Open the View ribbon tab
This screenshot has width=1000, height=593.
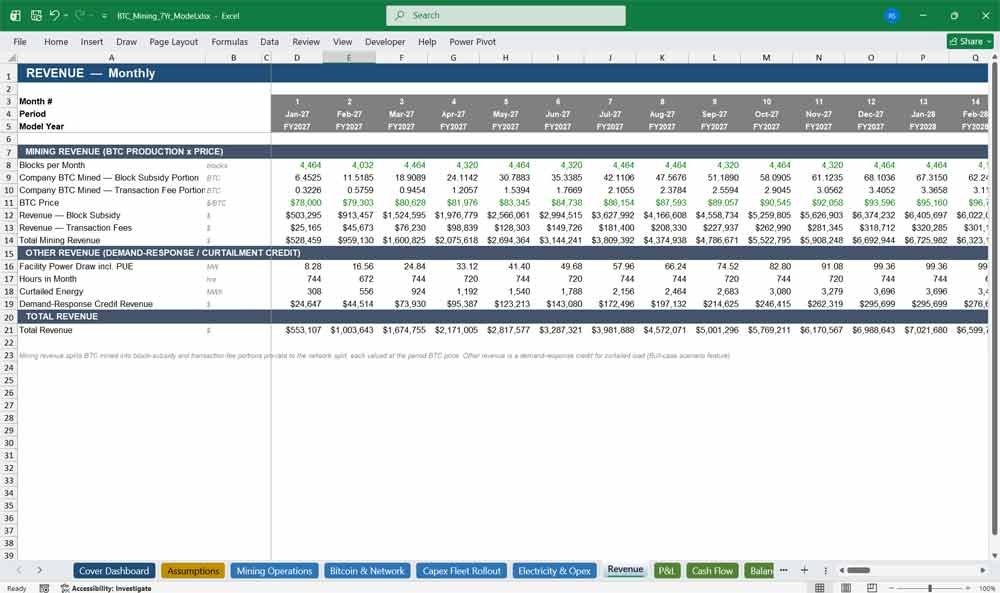(x=342, y=41)
